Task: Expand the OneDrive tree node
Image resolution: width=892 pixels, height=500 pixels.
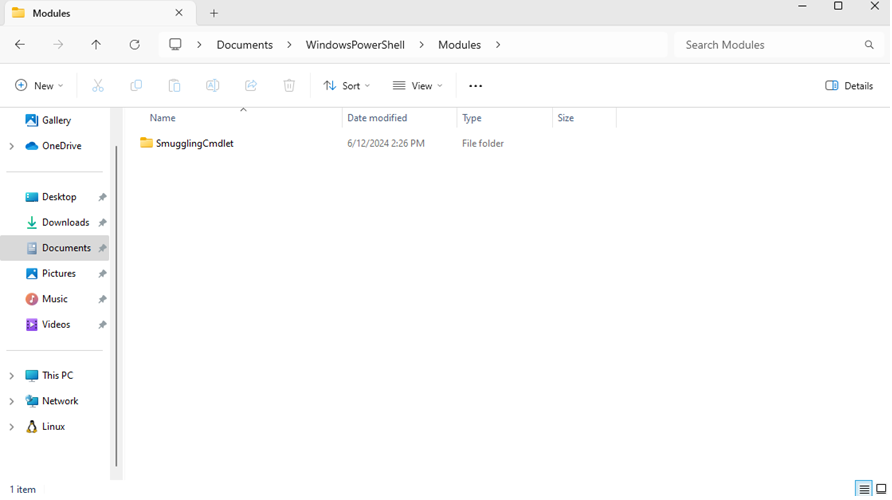Action: click(12, 146)
